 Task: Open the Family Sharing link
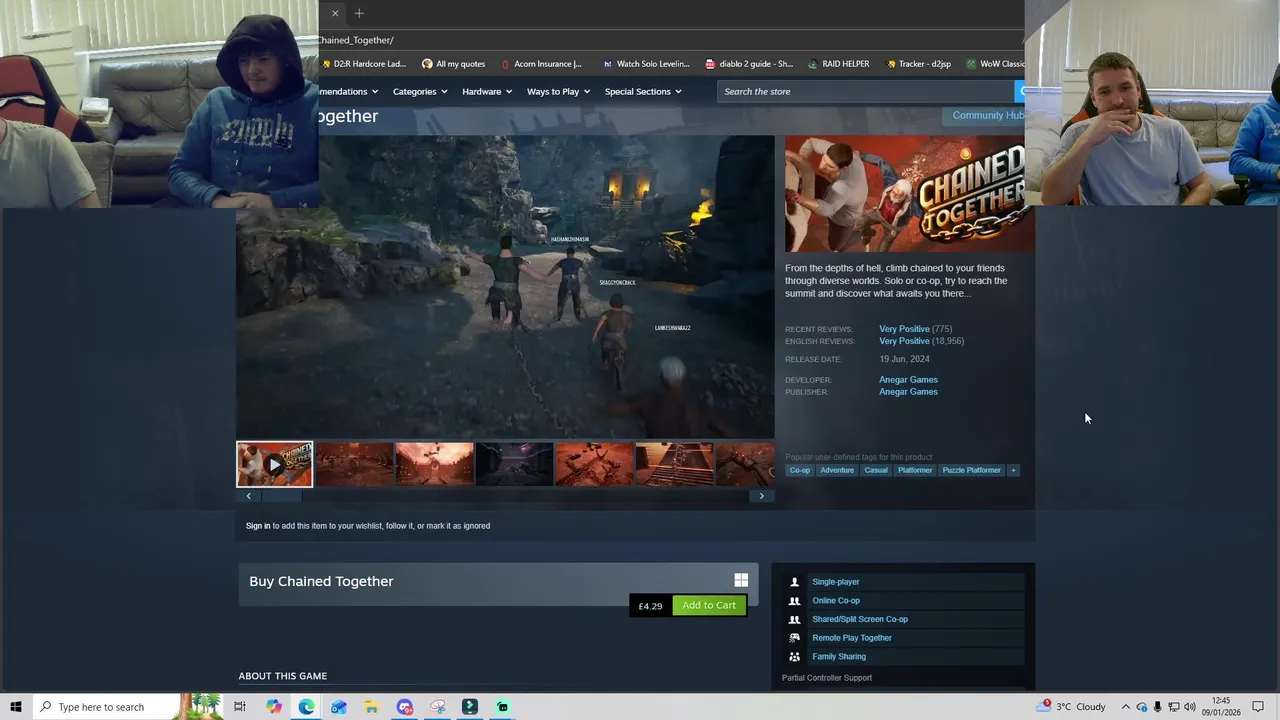[839, 657]
